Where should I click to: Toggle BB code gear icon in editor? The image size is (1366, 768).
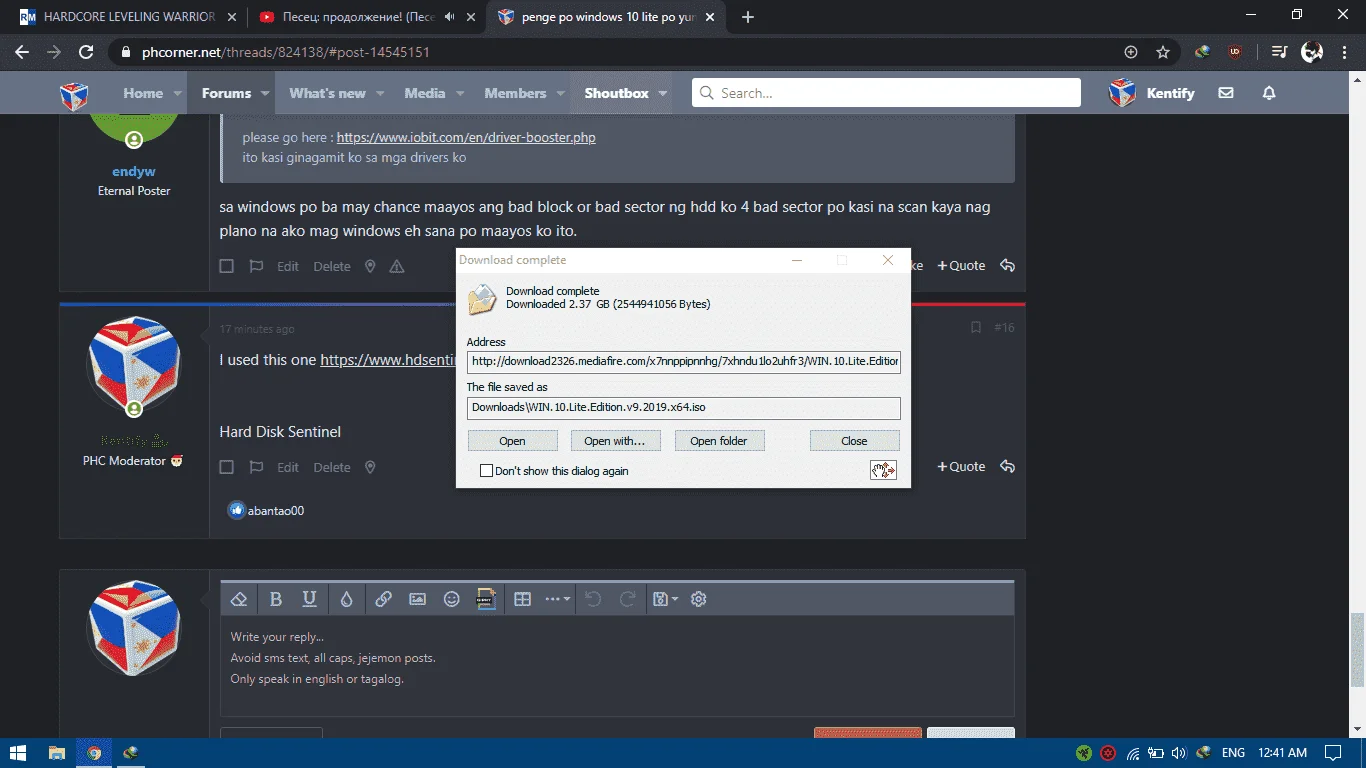coord(699,599)
